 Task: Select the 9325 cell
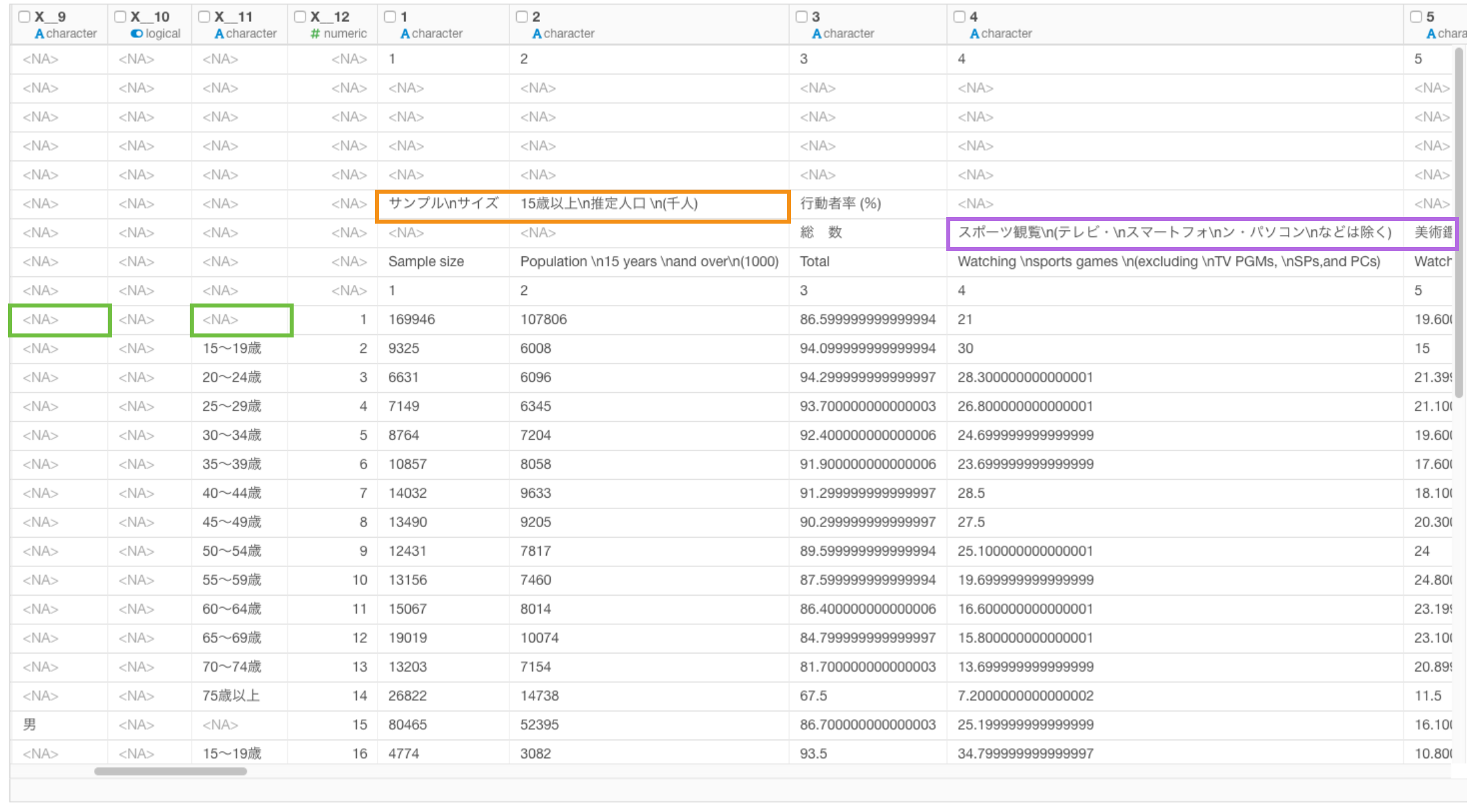[443, 348]
